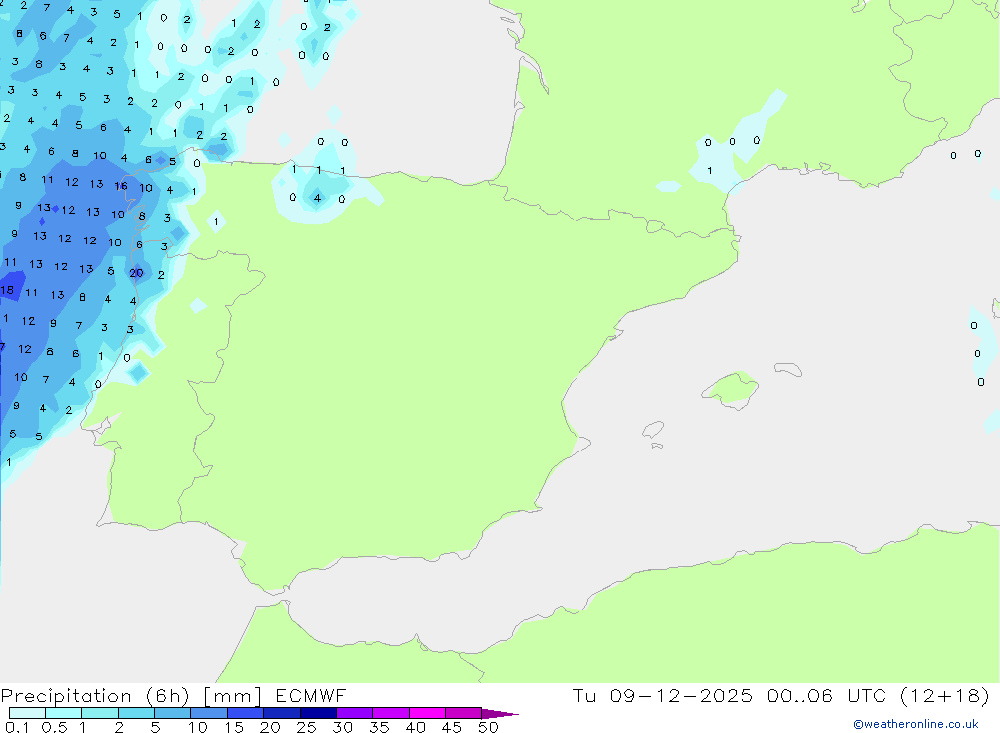The height and width of the screenshot is (733, 1000).
Task: Click the weatheronline.co.uk copyright link
Action: point(916,724)
